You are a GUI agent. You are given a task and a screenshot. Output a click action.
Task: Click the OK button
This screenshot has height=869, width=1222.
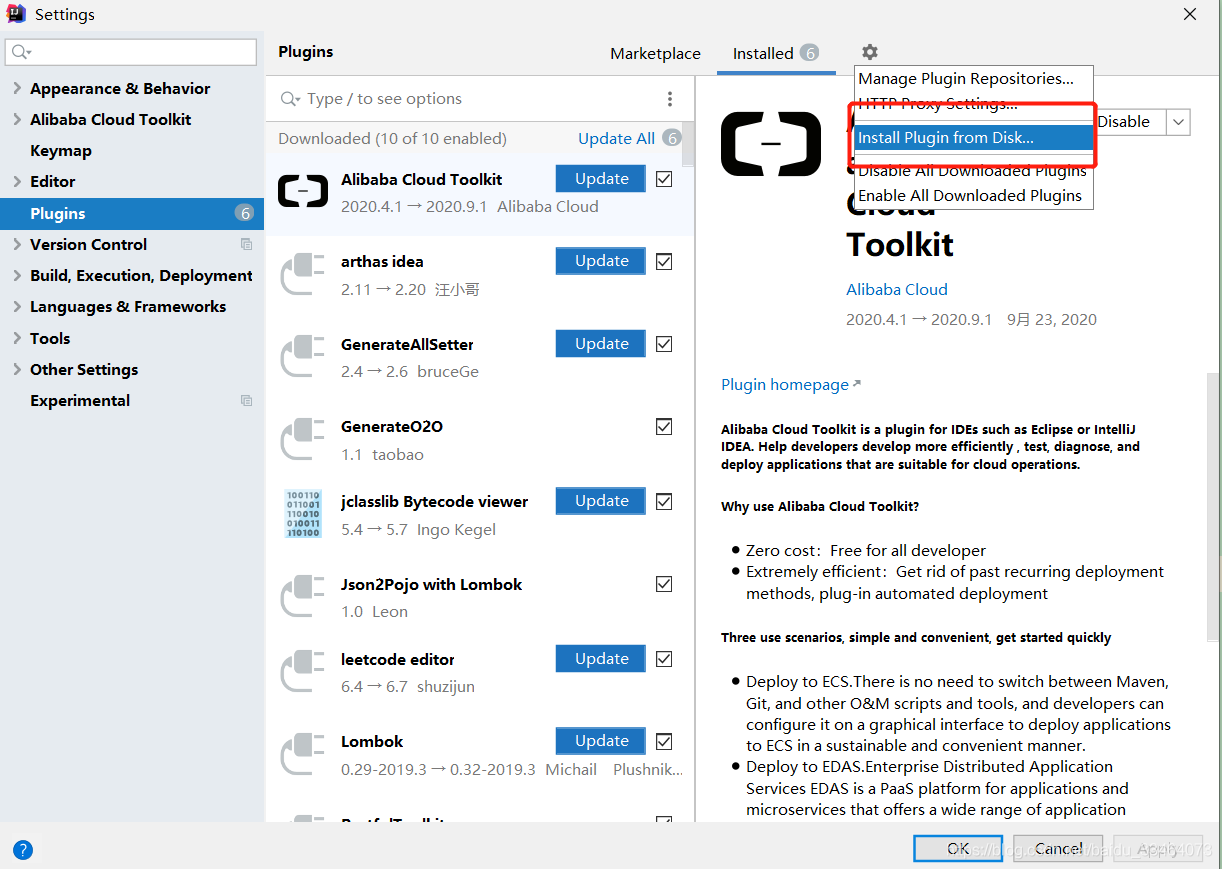(958, 848)
